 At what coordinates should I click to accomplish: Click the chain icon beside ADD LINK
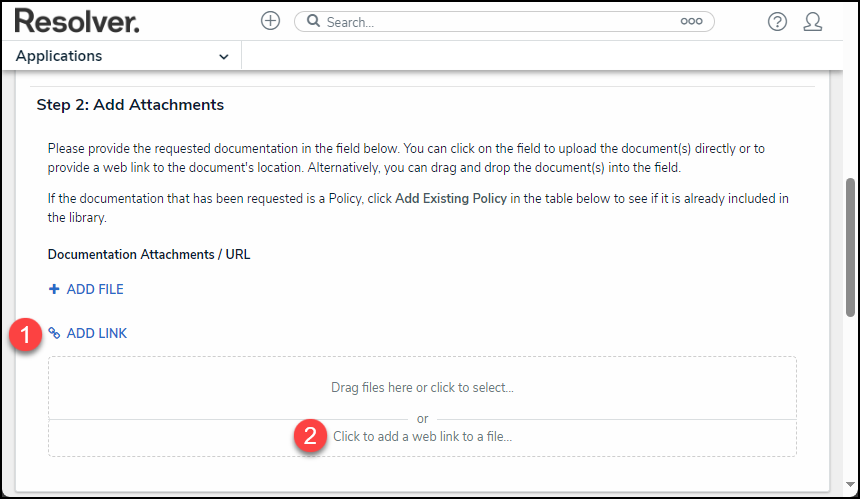click(55, 333)
